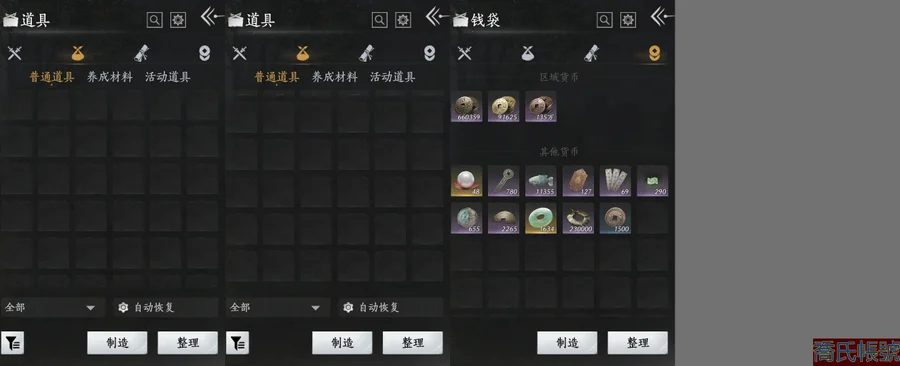The width and height of the screenshot is (900, 366).
Task: Click the 制造 button in the 钱袋 panel
Action: click(x=567, y=343)
